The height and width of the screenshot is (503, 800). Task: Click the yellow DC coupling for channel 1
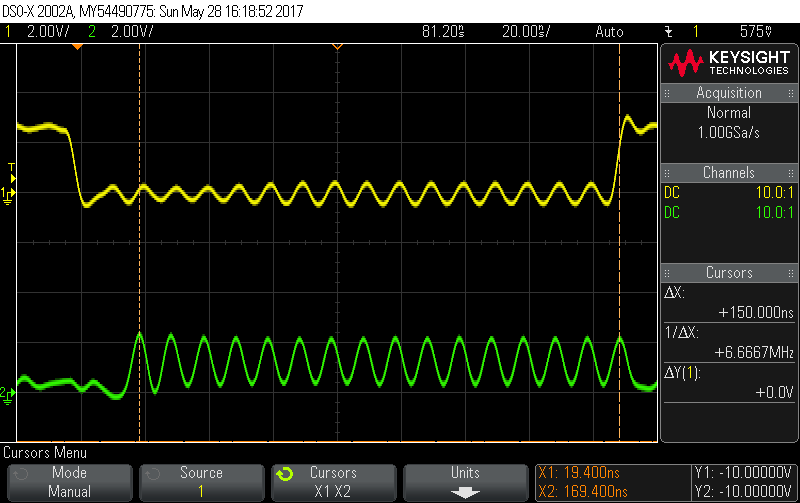point(672,192)
